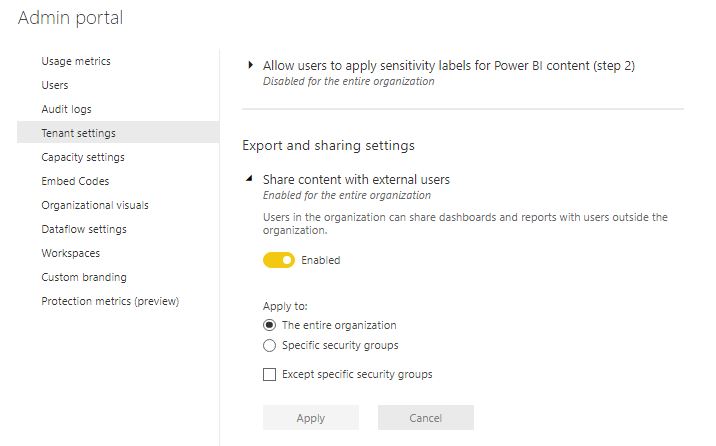The width and height of the screenshot is (716, 446).
Task: Choose Specific security groups radio option
Action: (x=269, y=346)
